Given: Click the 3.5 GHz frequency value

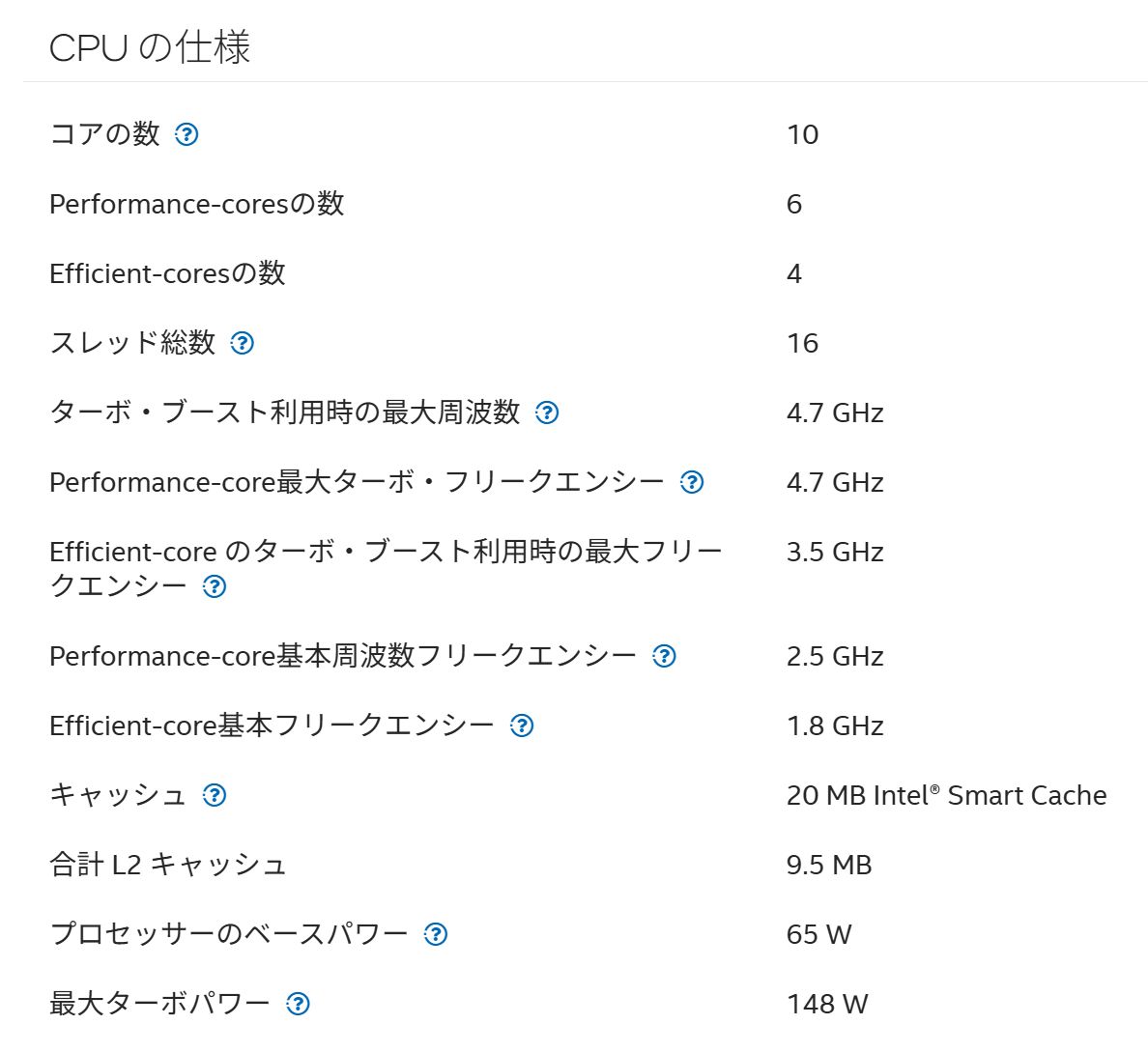Looking at the screenshot, I should 835,552.
